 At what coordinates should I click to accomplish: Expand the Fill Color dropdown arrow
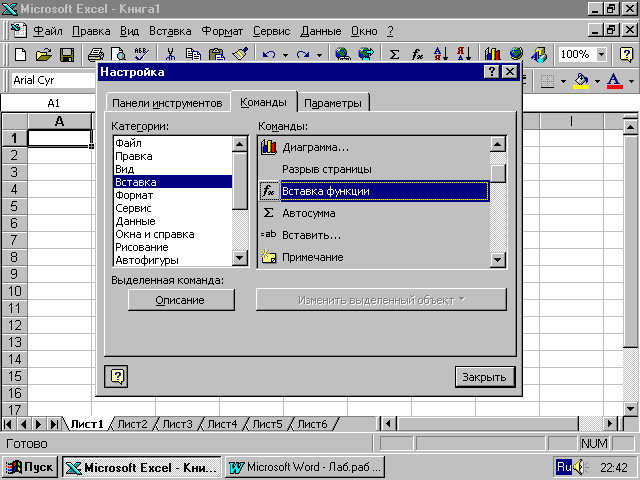(x=597, y=81)
